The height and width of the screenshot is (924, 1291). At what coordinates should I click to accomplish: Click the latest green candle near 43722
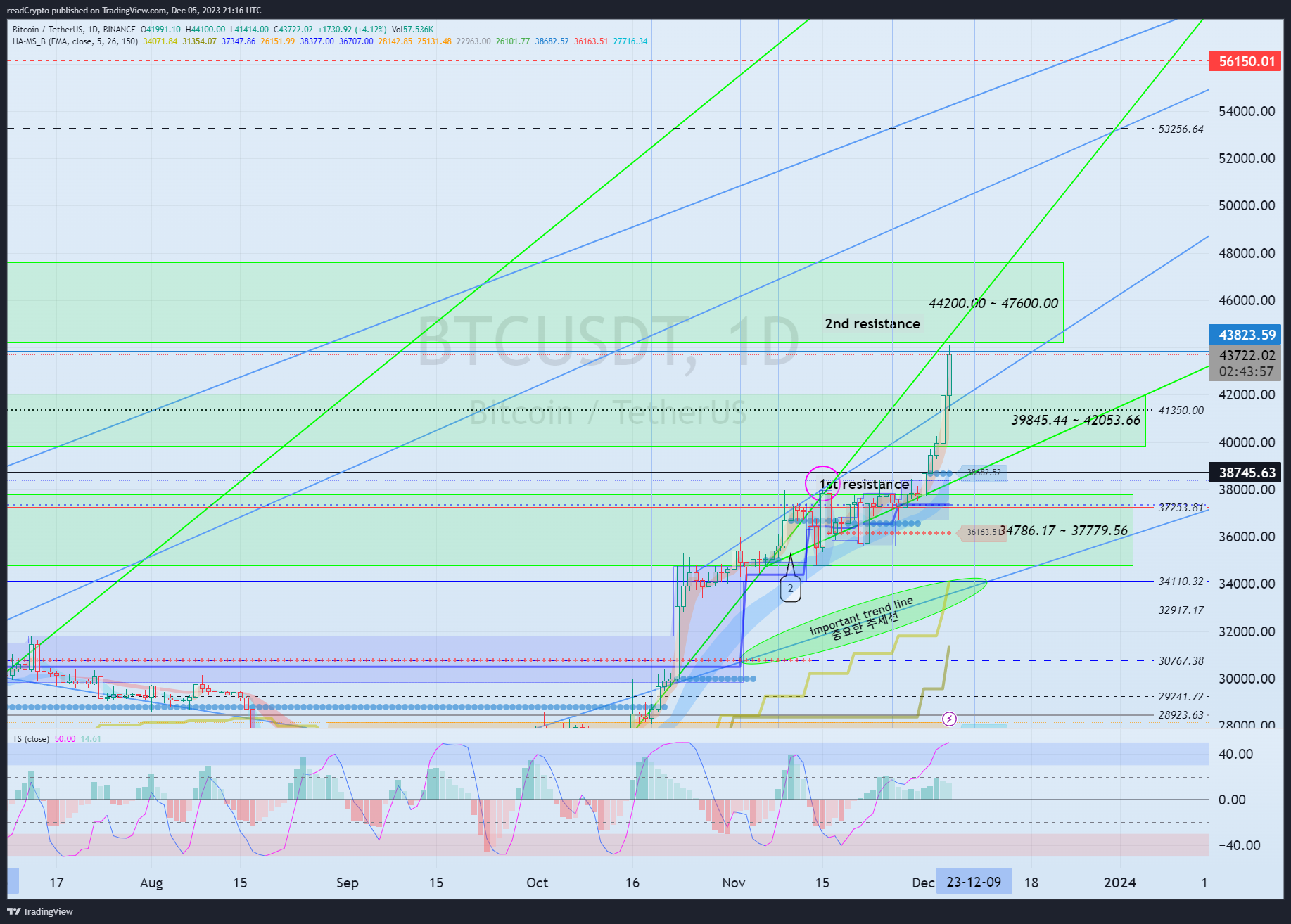tap(950, 375)
